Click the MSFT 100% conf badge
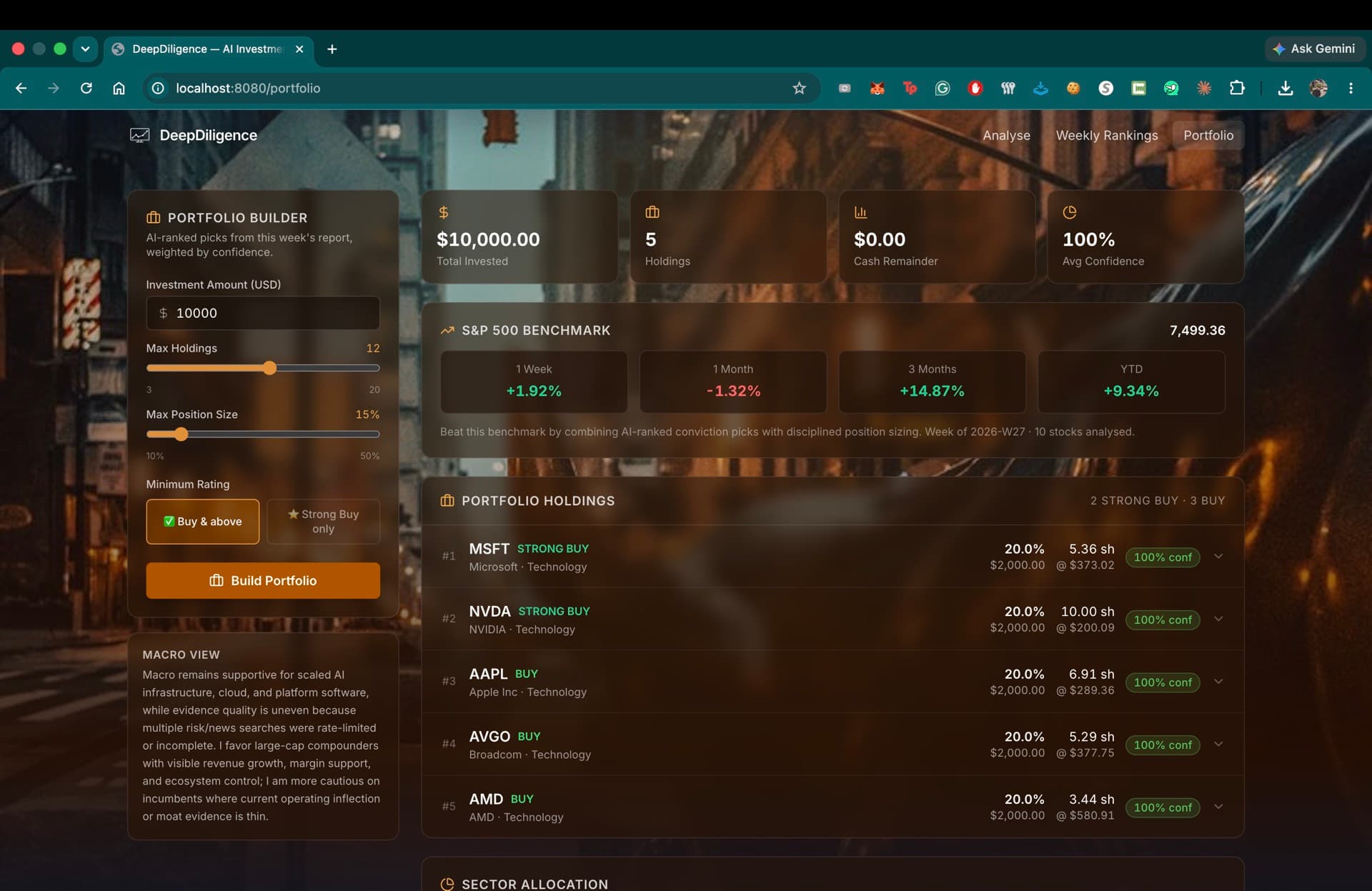Screen dimensions: 1372x891 tap(1163, 557)
